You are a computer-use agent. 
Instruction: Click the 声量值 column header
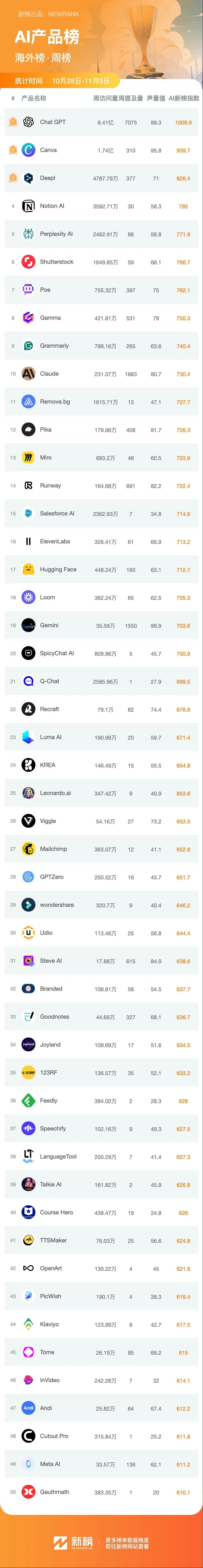(x=156, y=98)
